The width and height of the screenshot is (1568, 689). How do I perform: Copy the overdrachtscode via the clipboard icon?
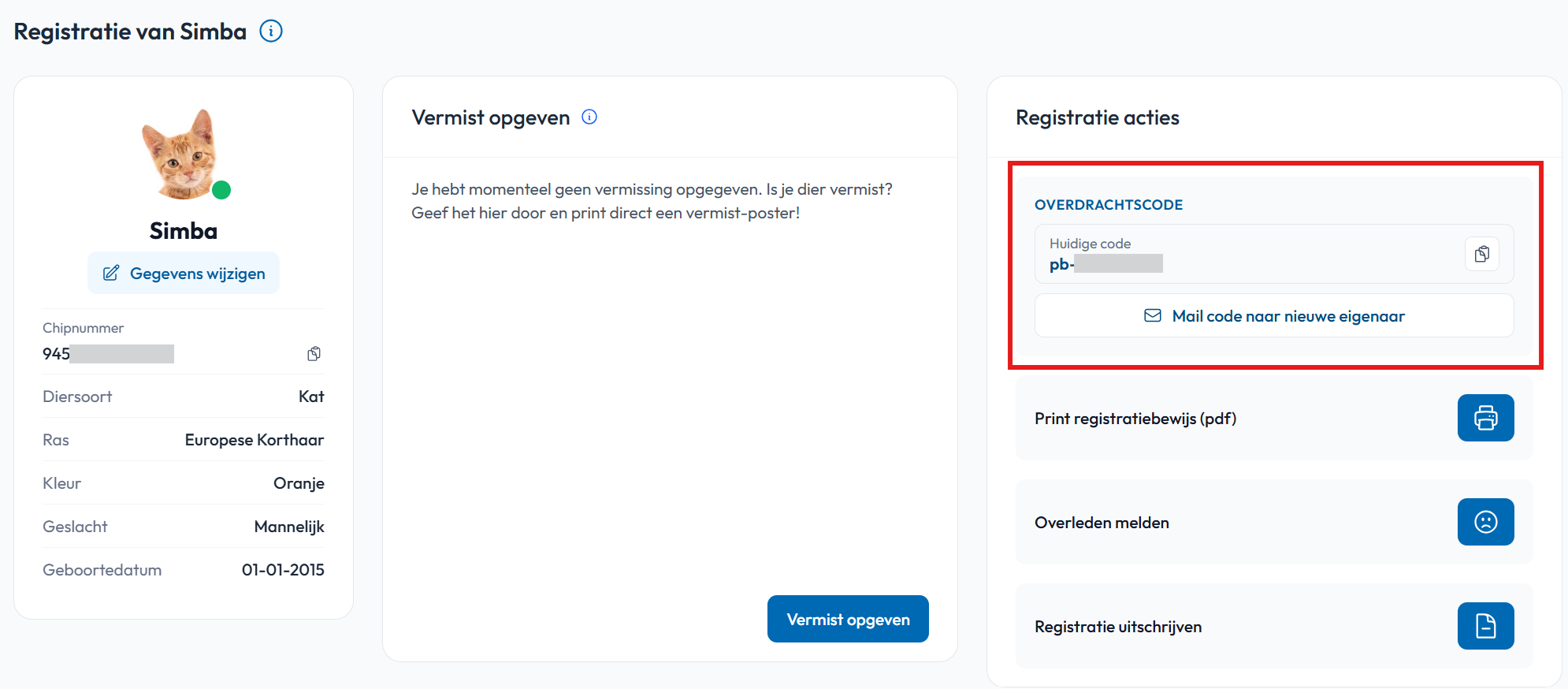pos(1482,254)
